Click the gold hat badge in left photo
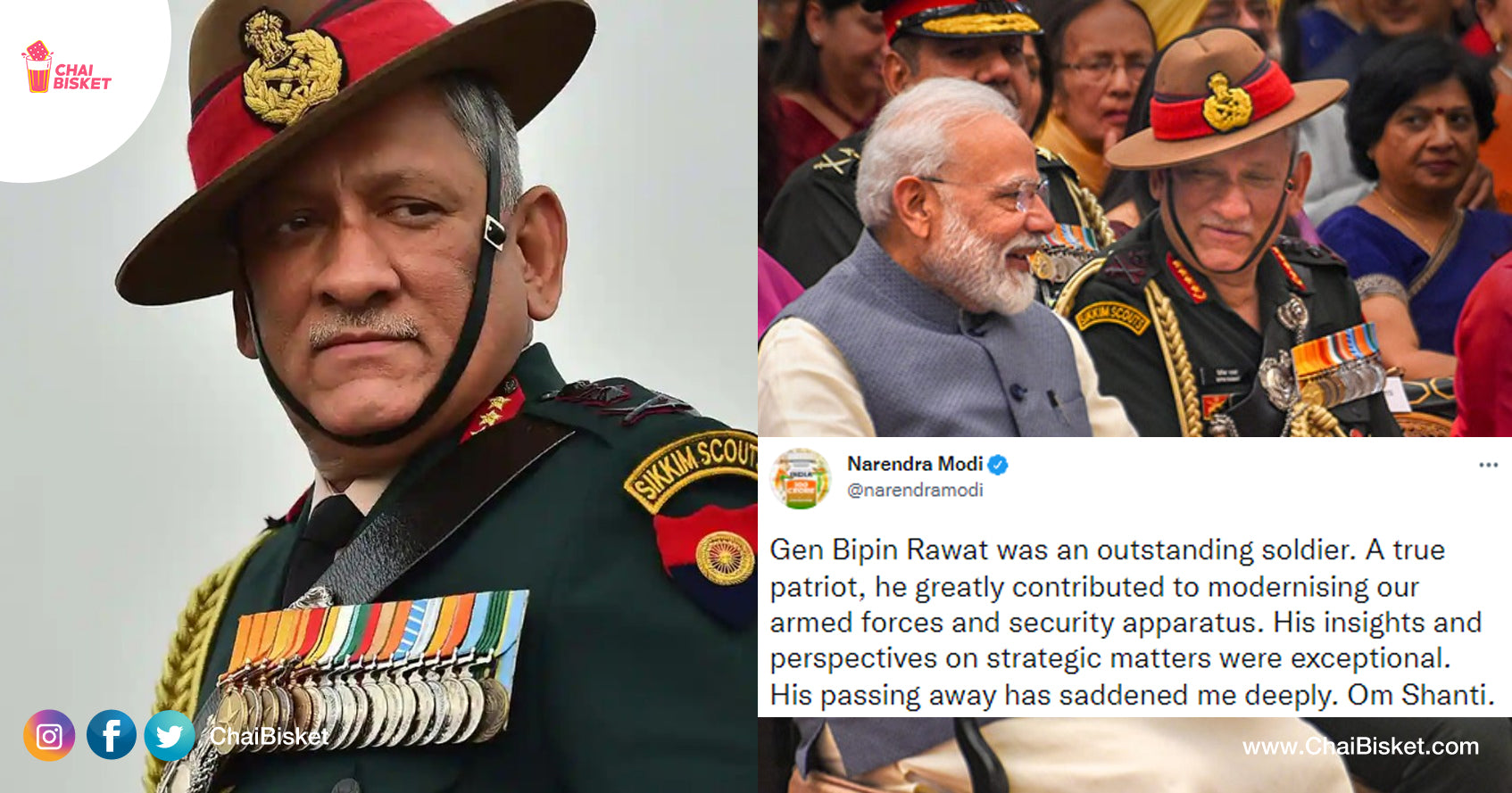The height and width of the screenshot is (793, 1512). [291, 68]
